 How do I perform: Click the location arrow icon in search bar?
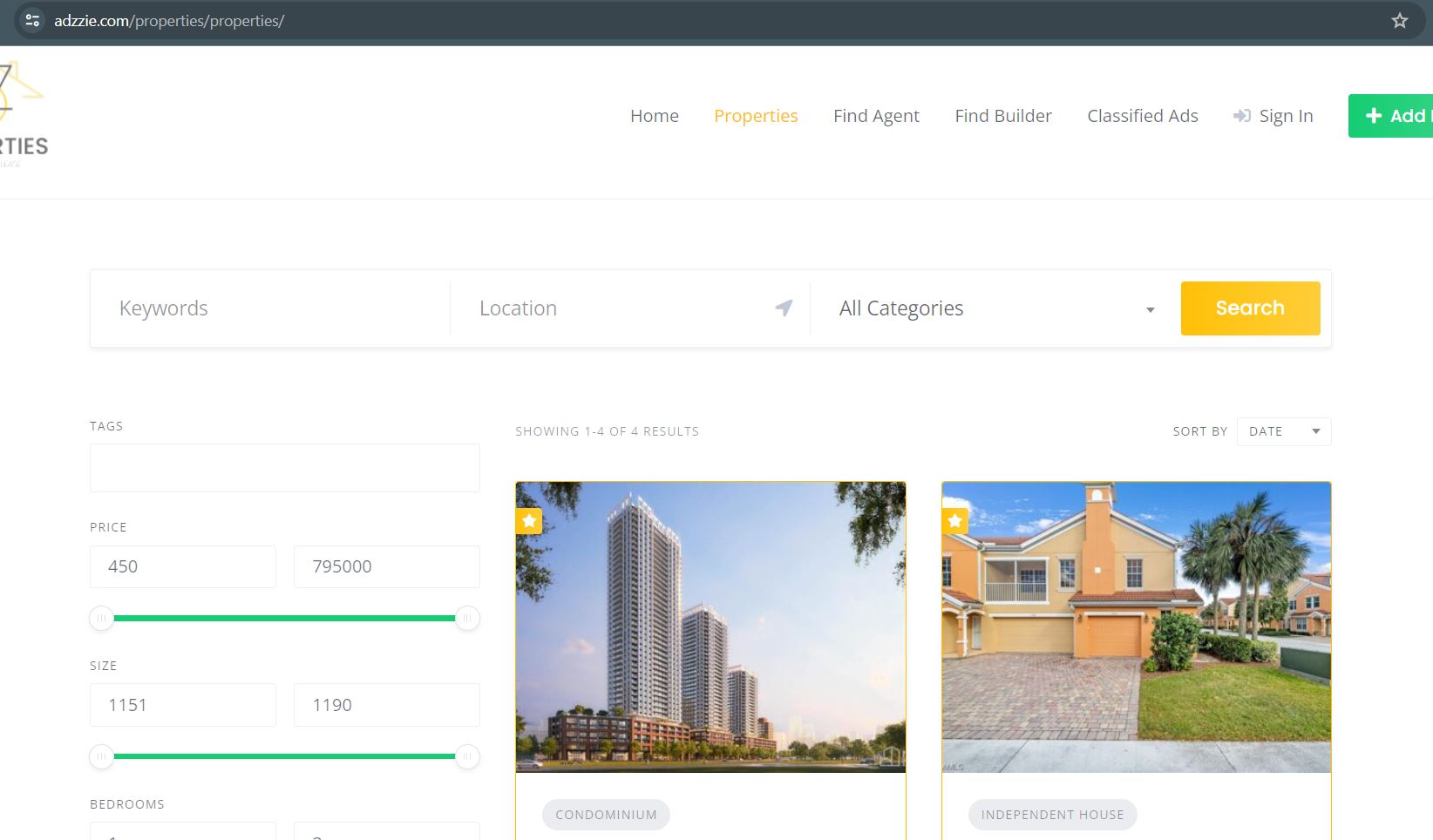[784, 308]
